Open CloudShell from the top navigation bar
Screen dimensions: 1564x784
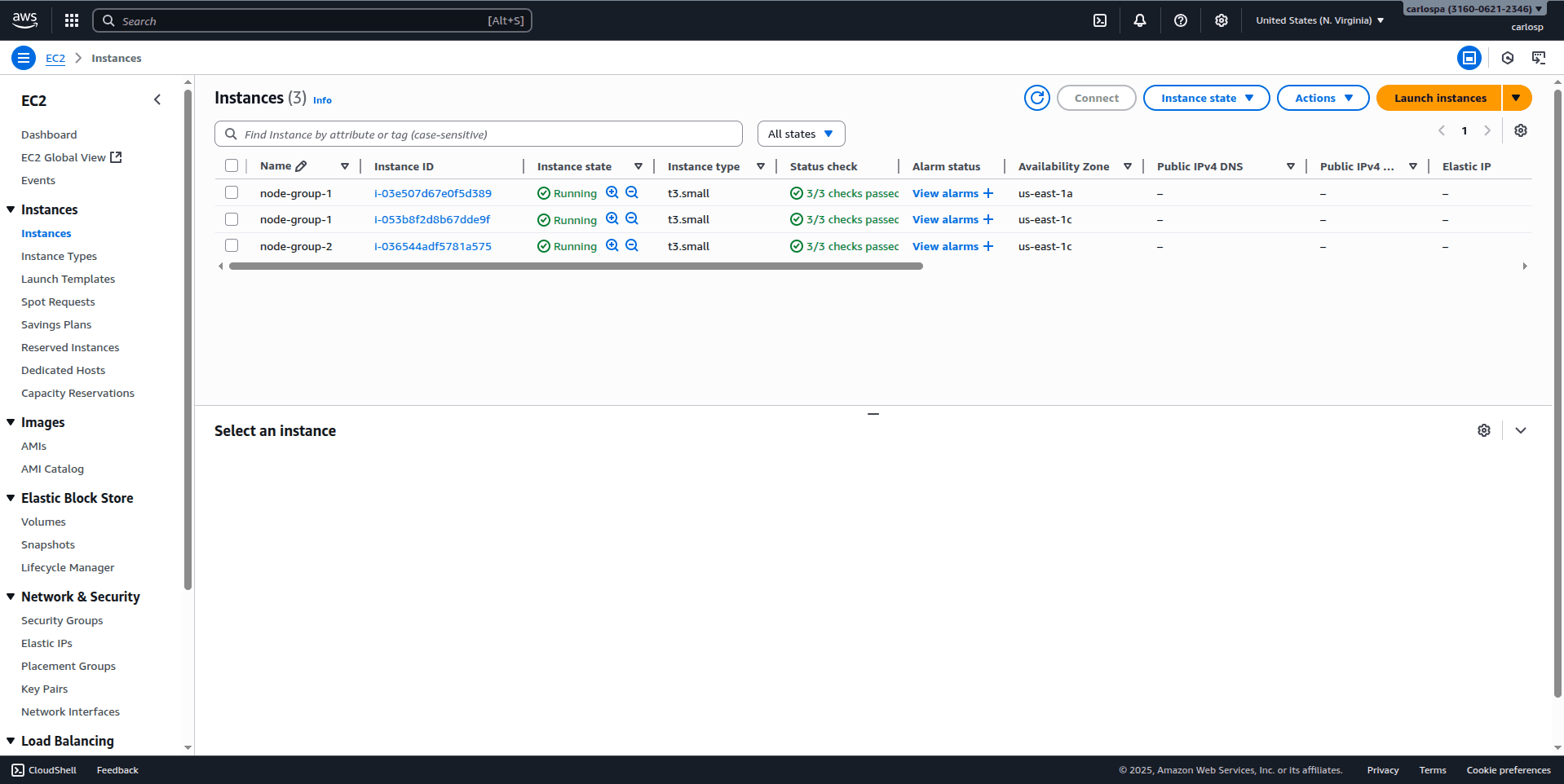click(1100, 20)
